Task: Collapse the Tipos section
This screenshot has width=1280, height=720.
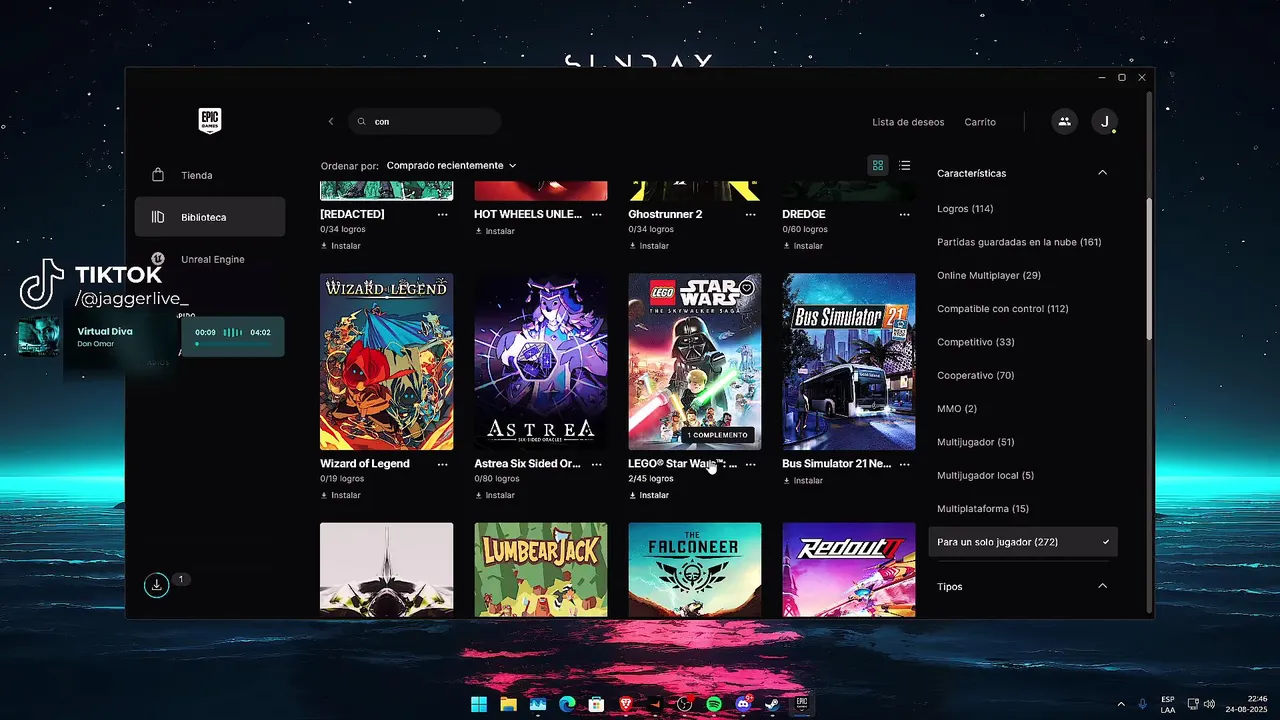Action: pyautogui.click(x=1102, y=586)
